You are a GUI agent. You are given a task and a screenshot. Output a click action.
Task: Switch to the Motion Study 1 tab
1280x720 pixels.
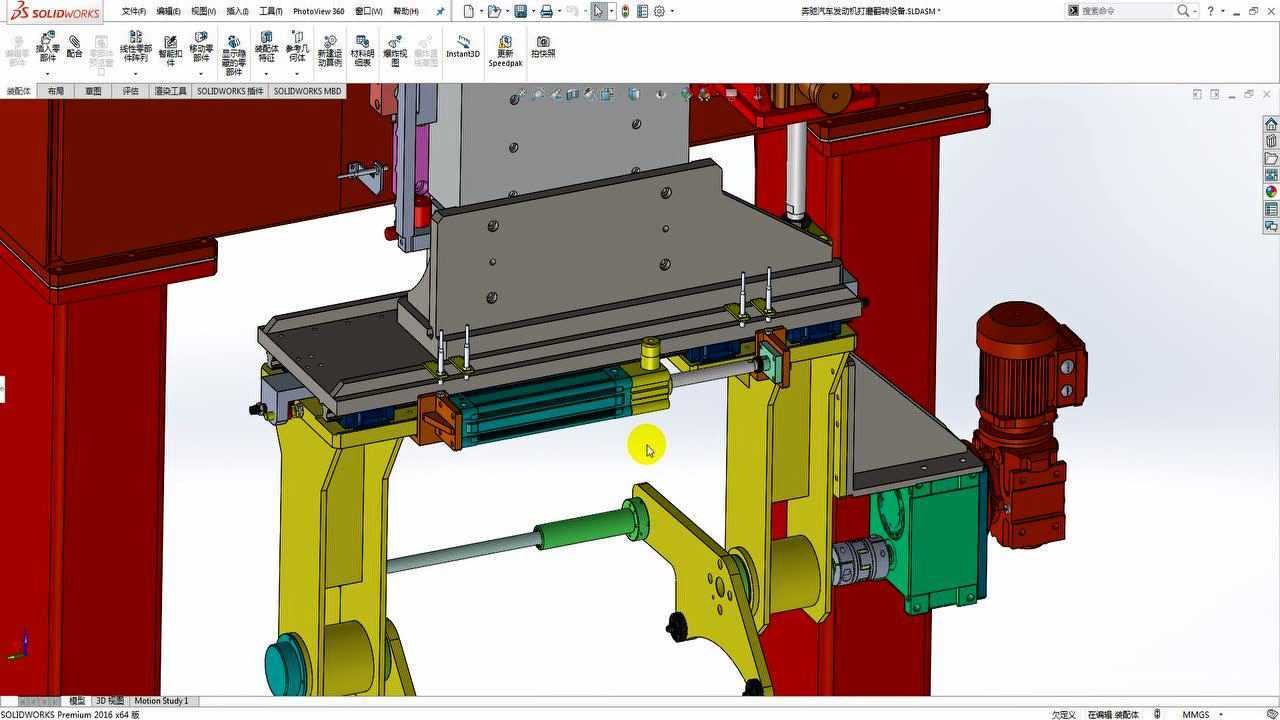click(161, 701)
